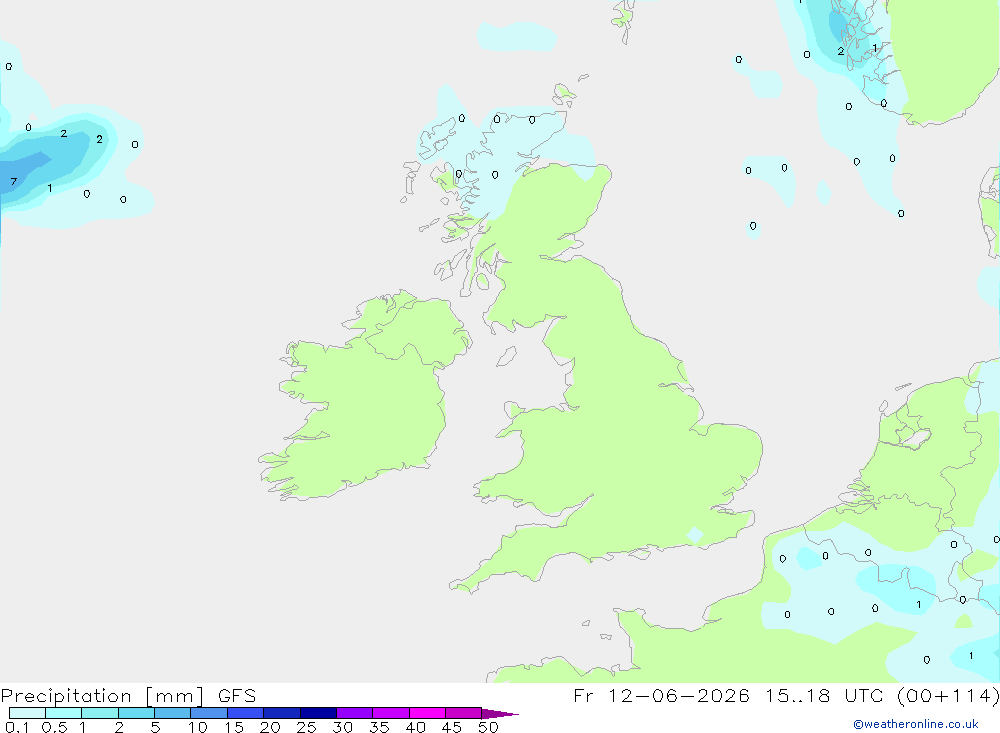The image size is (1000, 733).
Task: Click the '0.5' legend scale label
Action: click(x=54, y=727)
